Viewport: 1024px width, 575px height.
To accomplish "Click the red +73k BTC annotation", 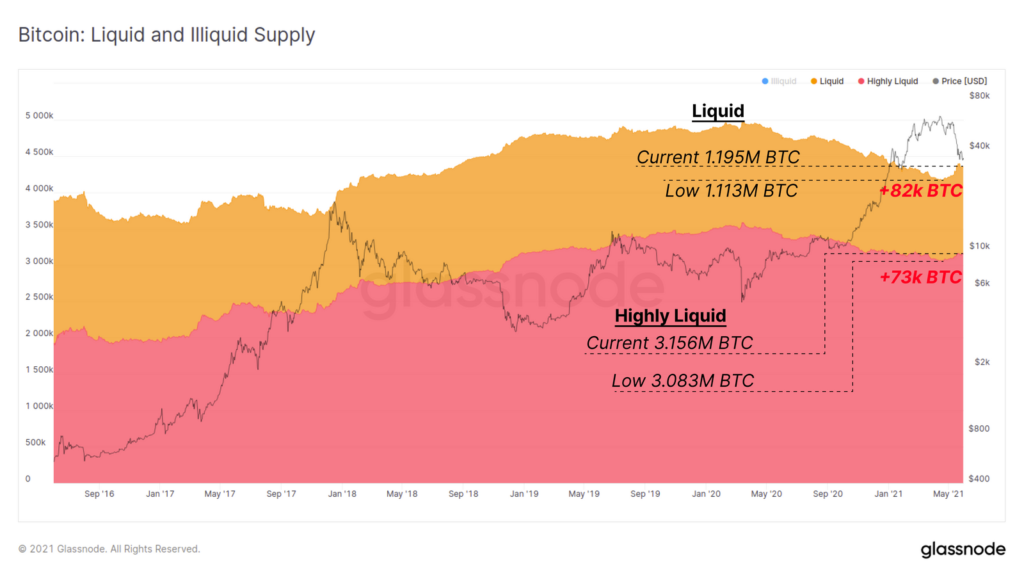I will point(920,277).
